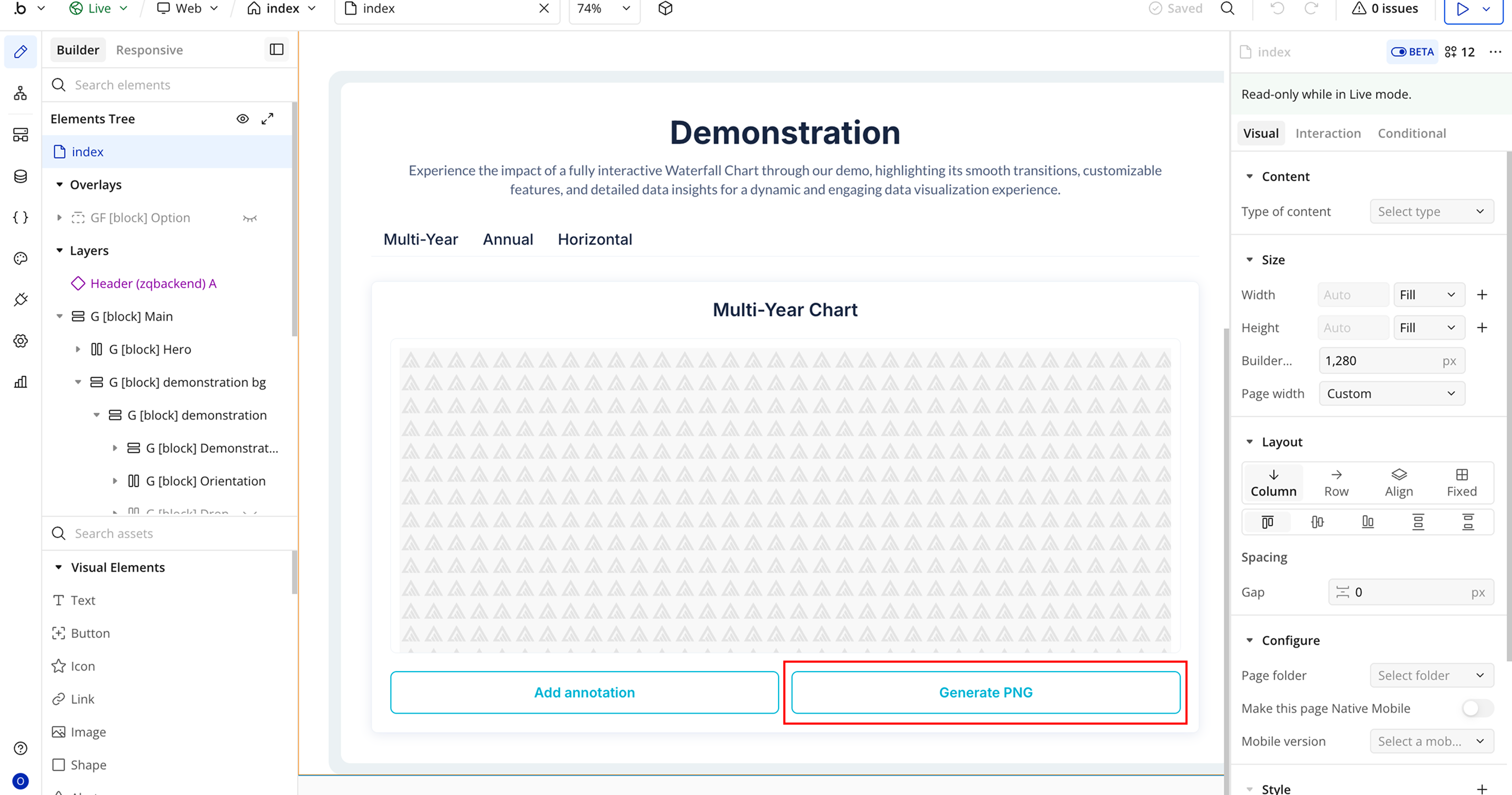Viewport: 1512px width, 795px height.
Task: Expand the Elements Tree to fullscreen
Action: (x=268, y=119)
